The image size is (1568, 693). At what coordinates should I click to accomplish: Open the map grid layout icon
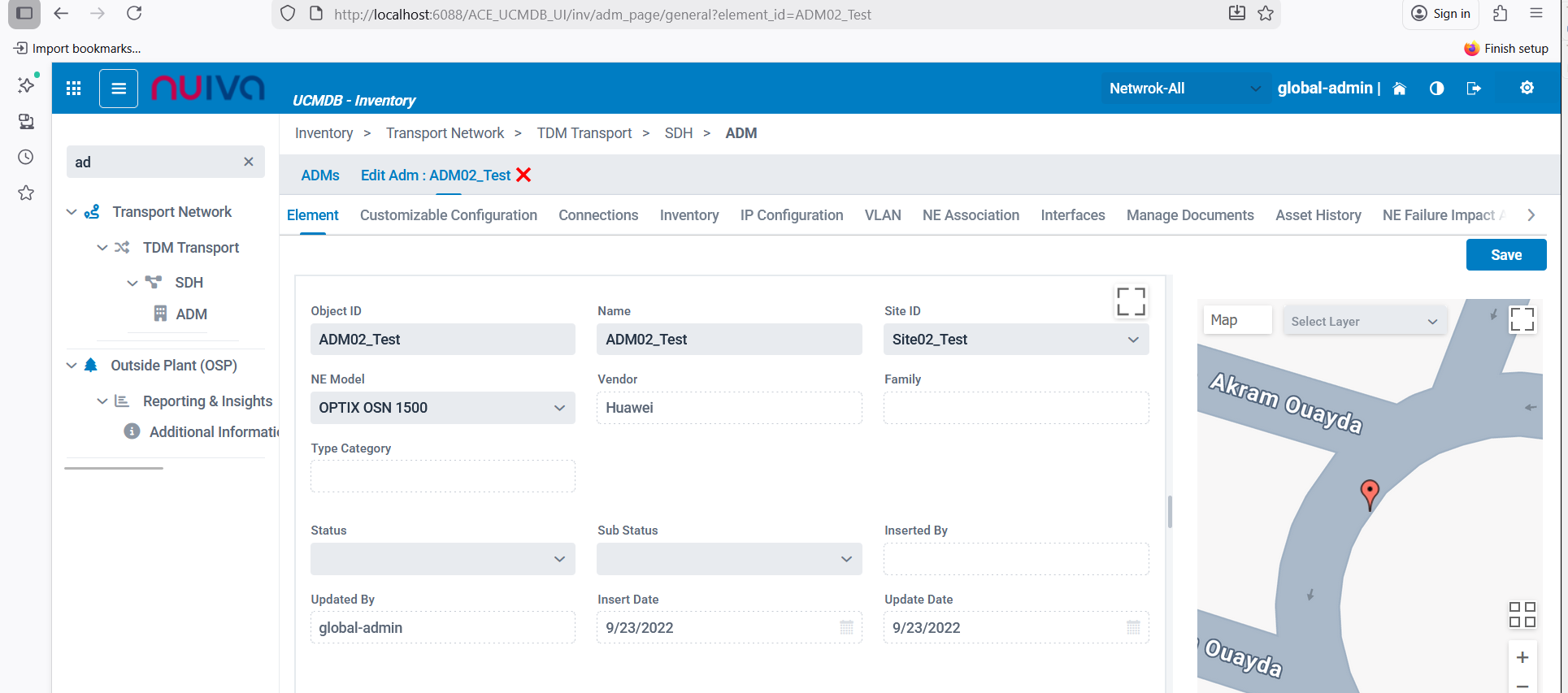(1522, 614)
